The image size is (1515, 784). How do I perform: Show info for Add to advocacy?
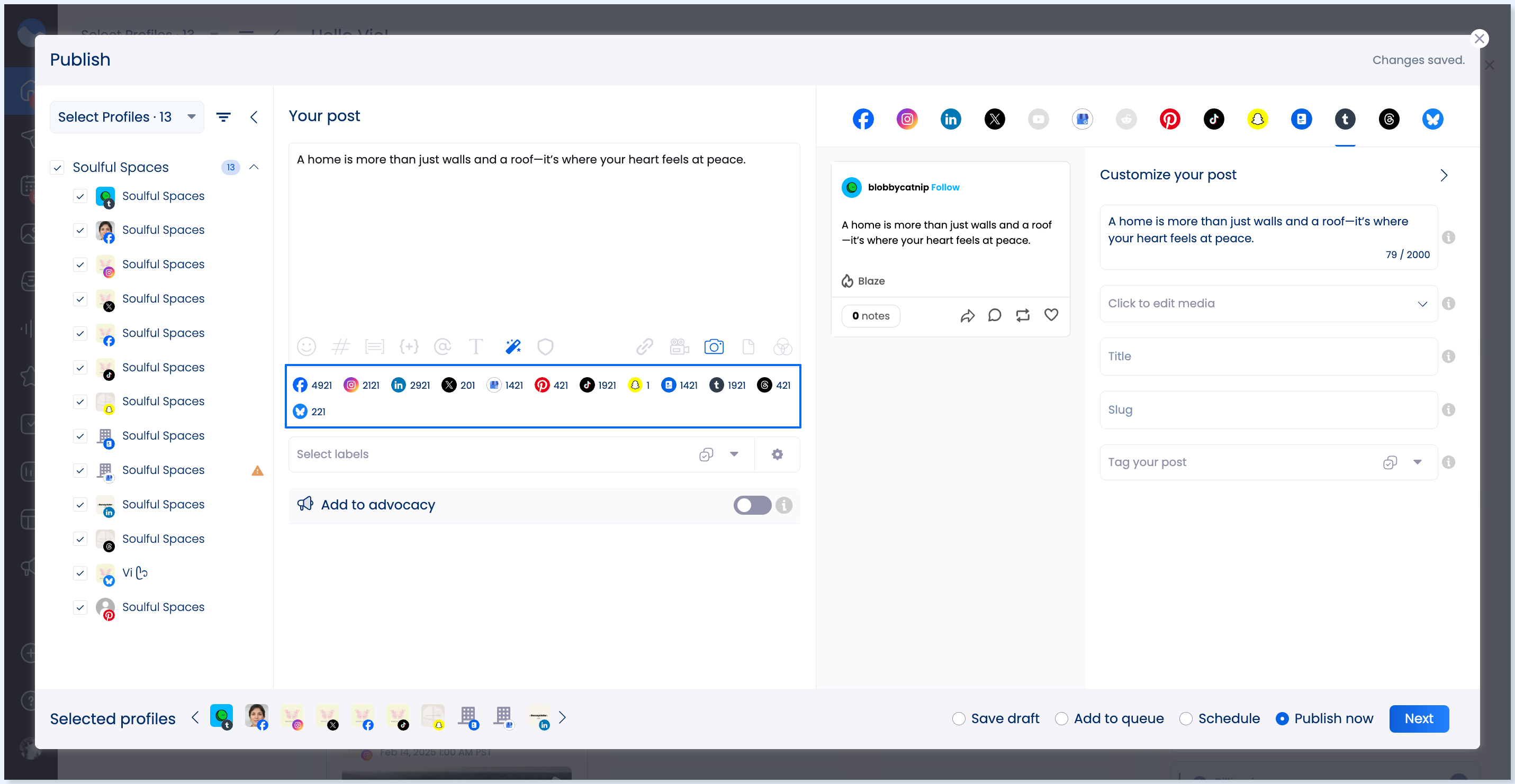pyautogui.click(x=784, y=505)
